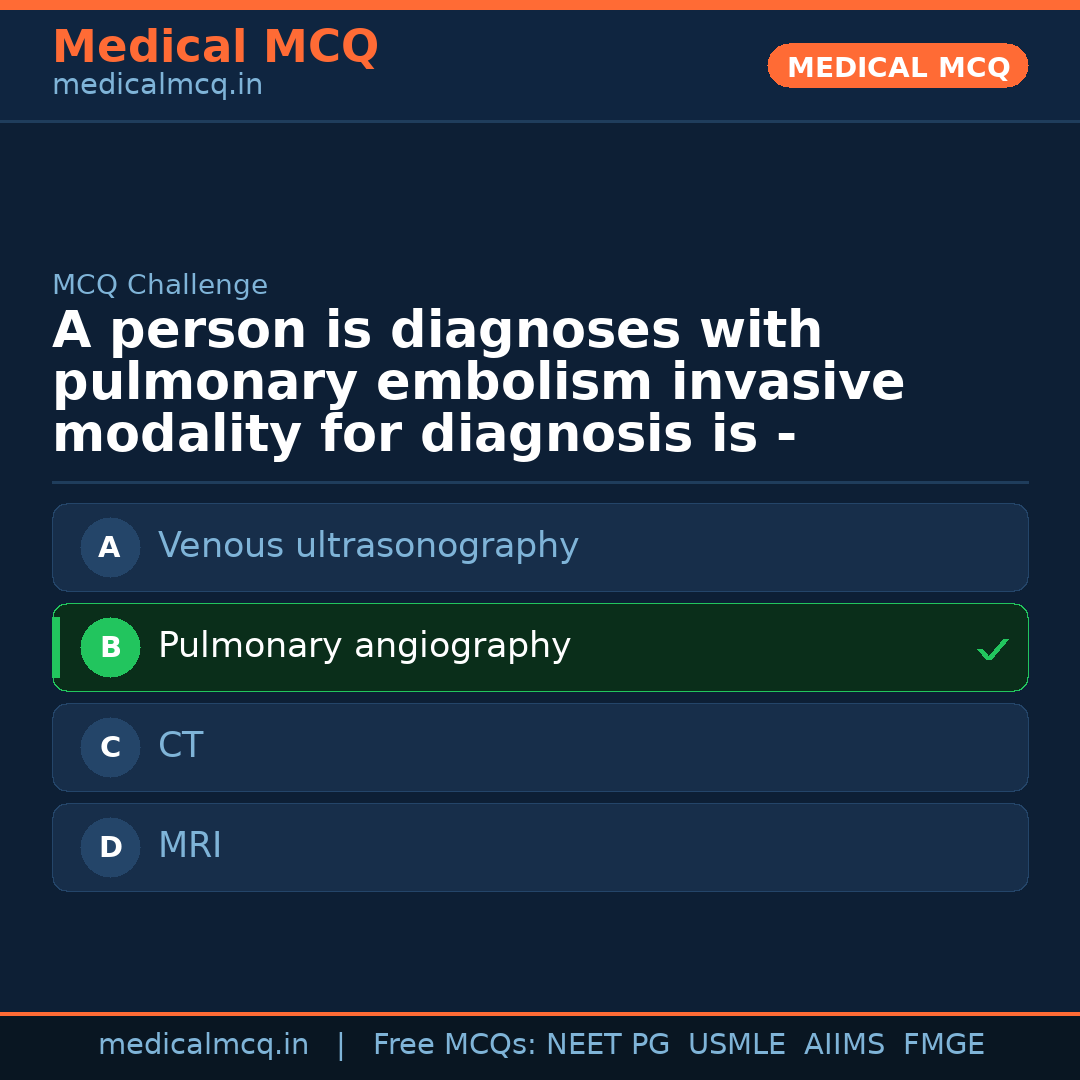The image size is (1080, 1080).
Task: Open the medicalmcq.in link in the footer
Action: point(203,1045)
